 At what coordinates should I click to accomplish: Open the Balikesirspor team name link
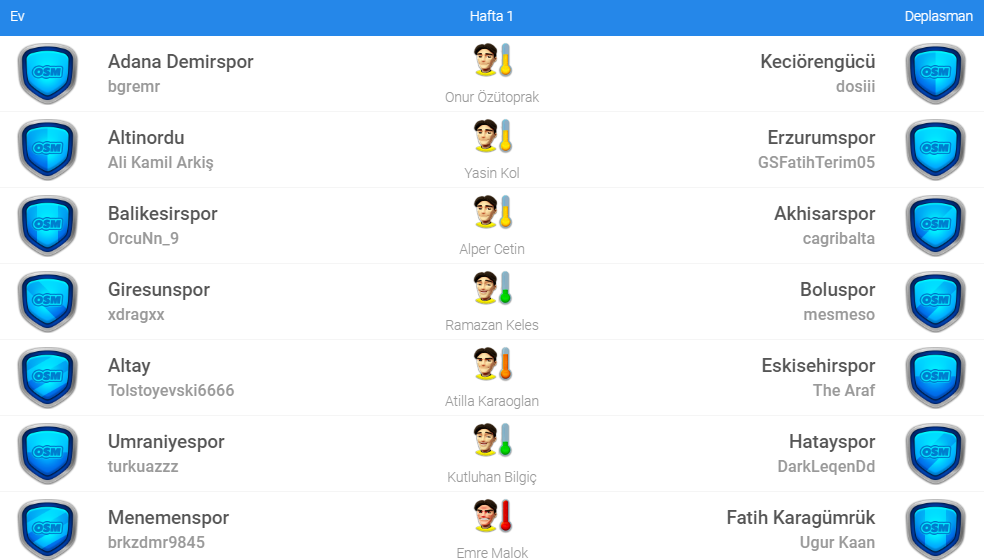tap(162, 214)
